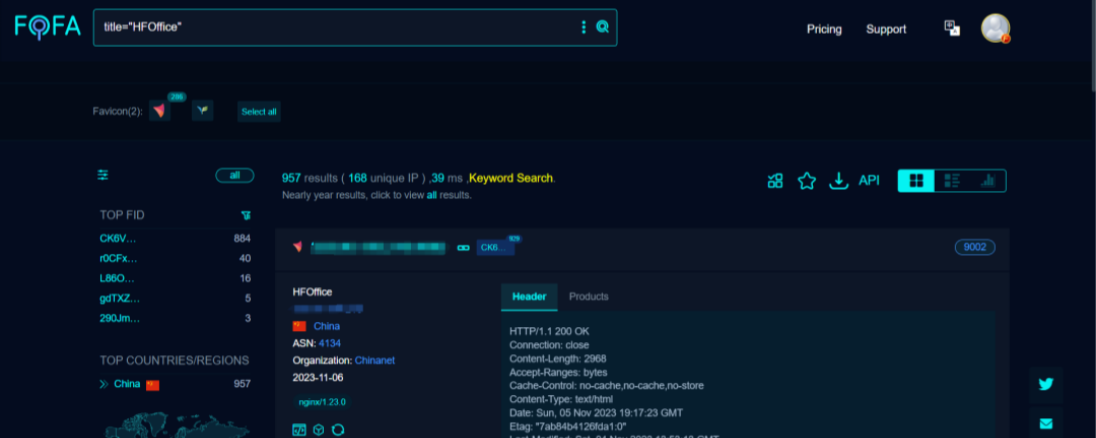Share via the Twitter bird button
Image resolution: width=1096 pixels, height=438 pixels.
[1046, 384]
